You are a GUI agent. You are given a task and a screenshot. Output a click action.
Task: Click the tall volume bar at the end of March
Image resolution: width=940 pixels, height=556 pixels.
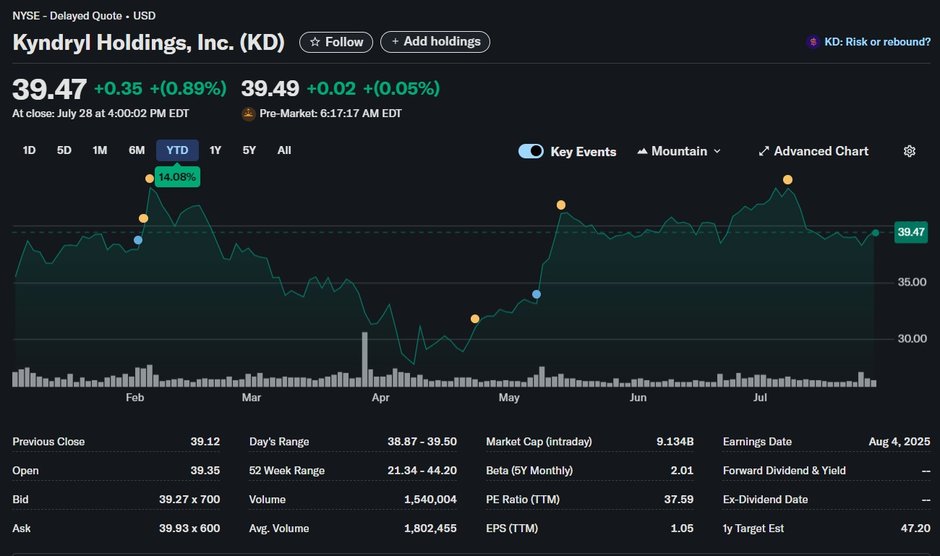point(364,359)
